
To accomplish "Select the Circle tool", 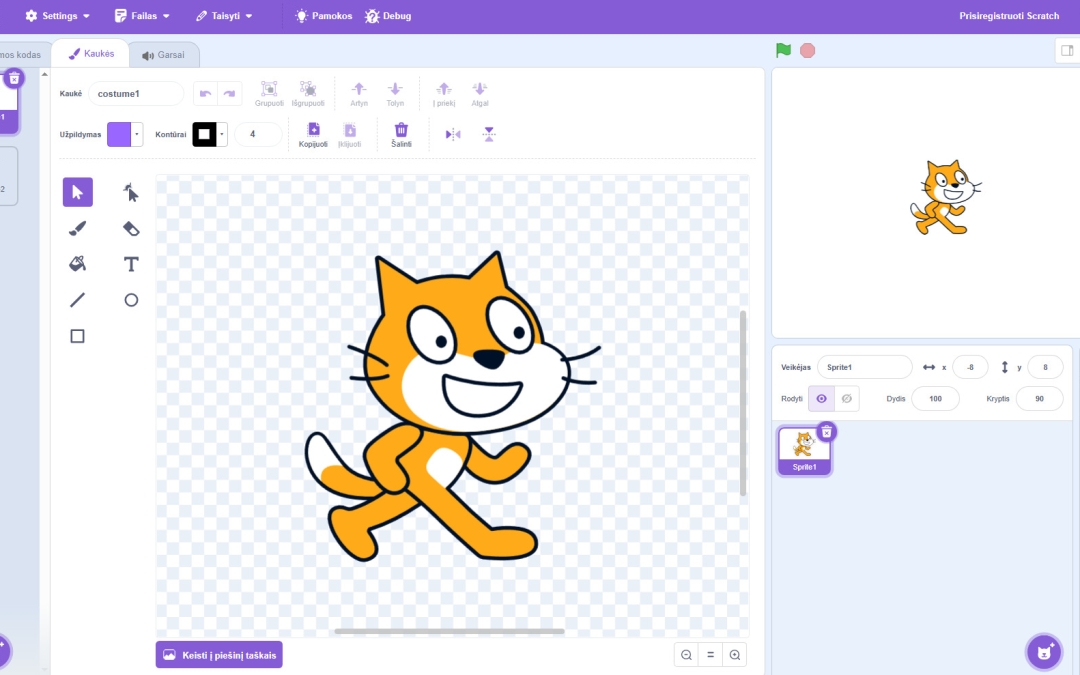I will (x=131, y=300).
